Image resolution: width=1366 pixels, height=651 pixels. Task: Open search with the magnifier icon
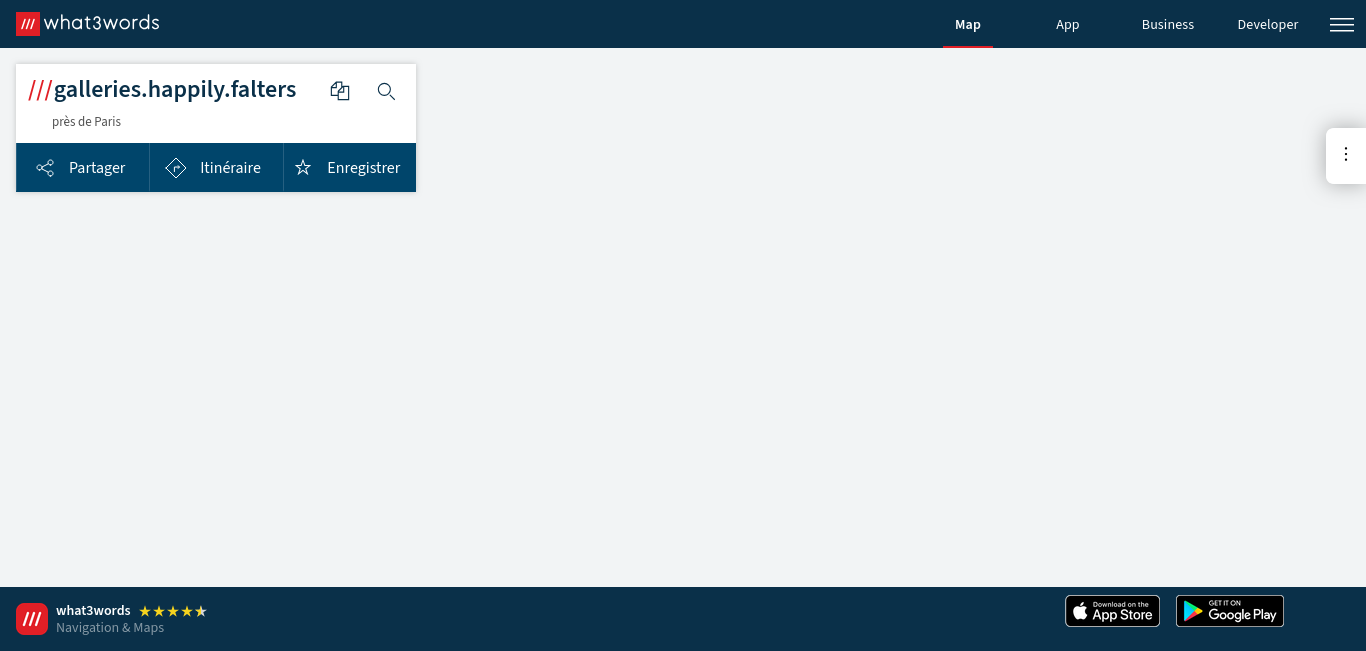pyautogui.click(x=386, y=91)
